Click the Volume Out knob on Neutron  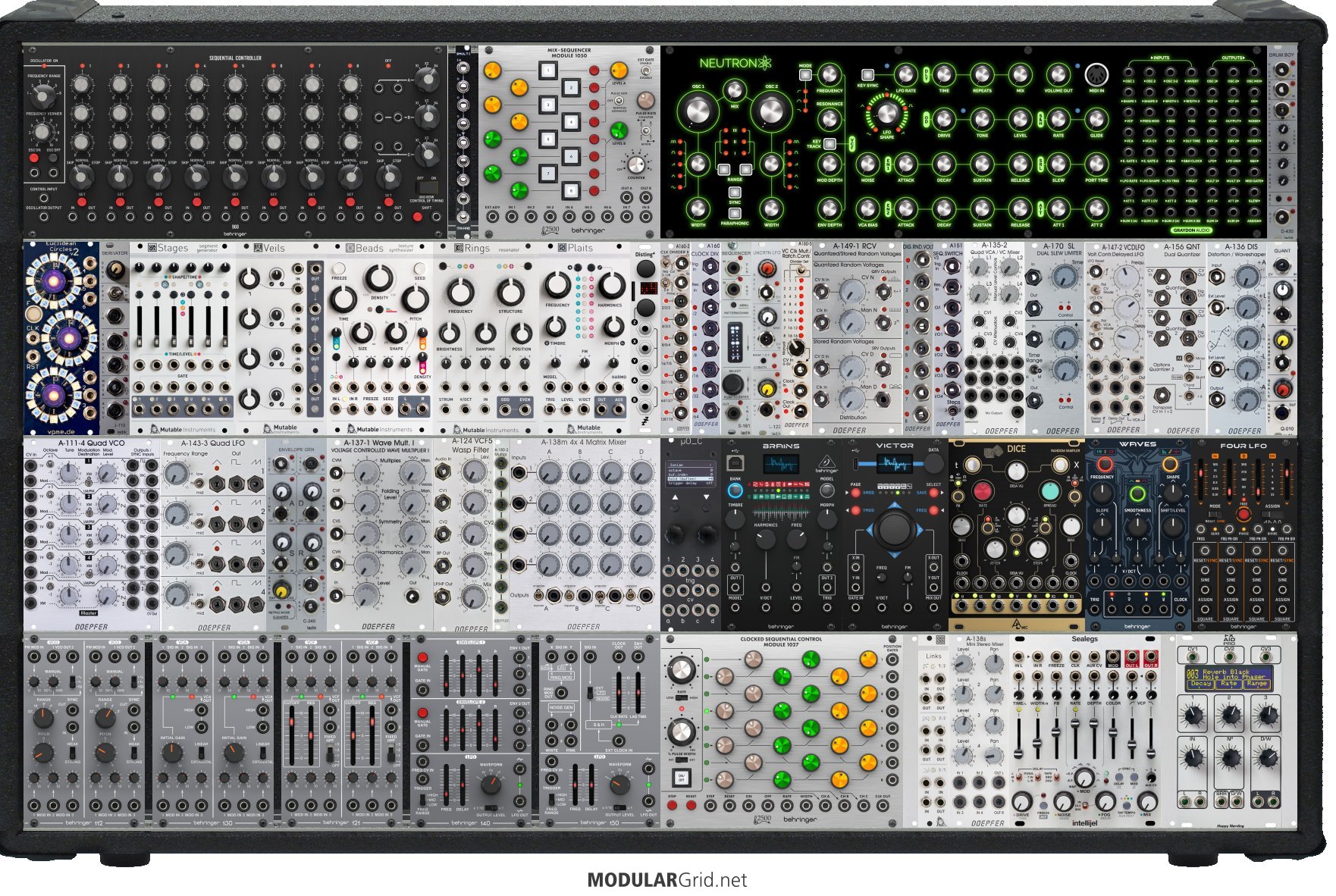(x=1058, y=74)
